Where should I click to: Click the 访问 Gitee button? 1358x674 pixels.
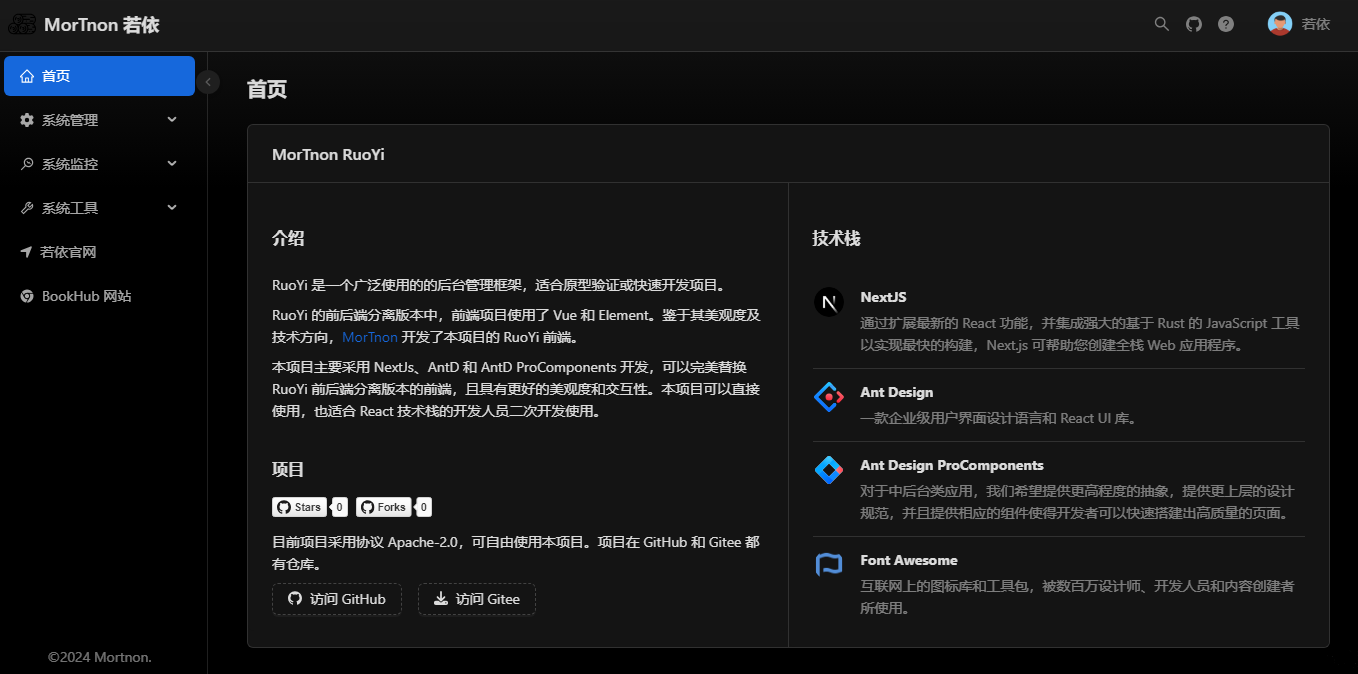click(x=477, y=599)
